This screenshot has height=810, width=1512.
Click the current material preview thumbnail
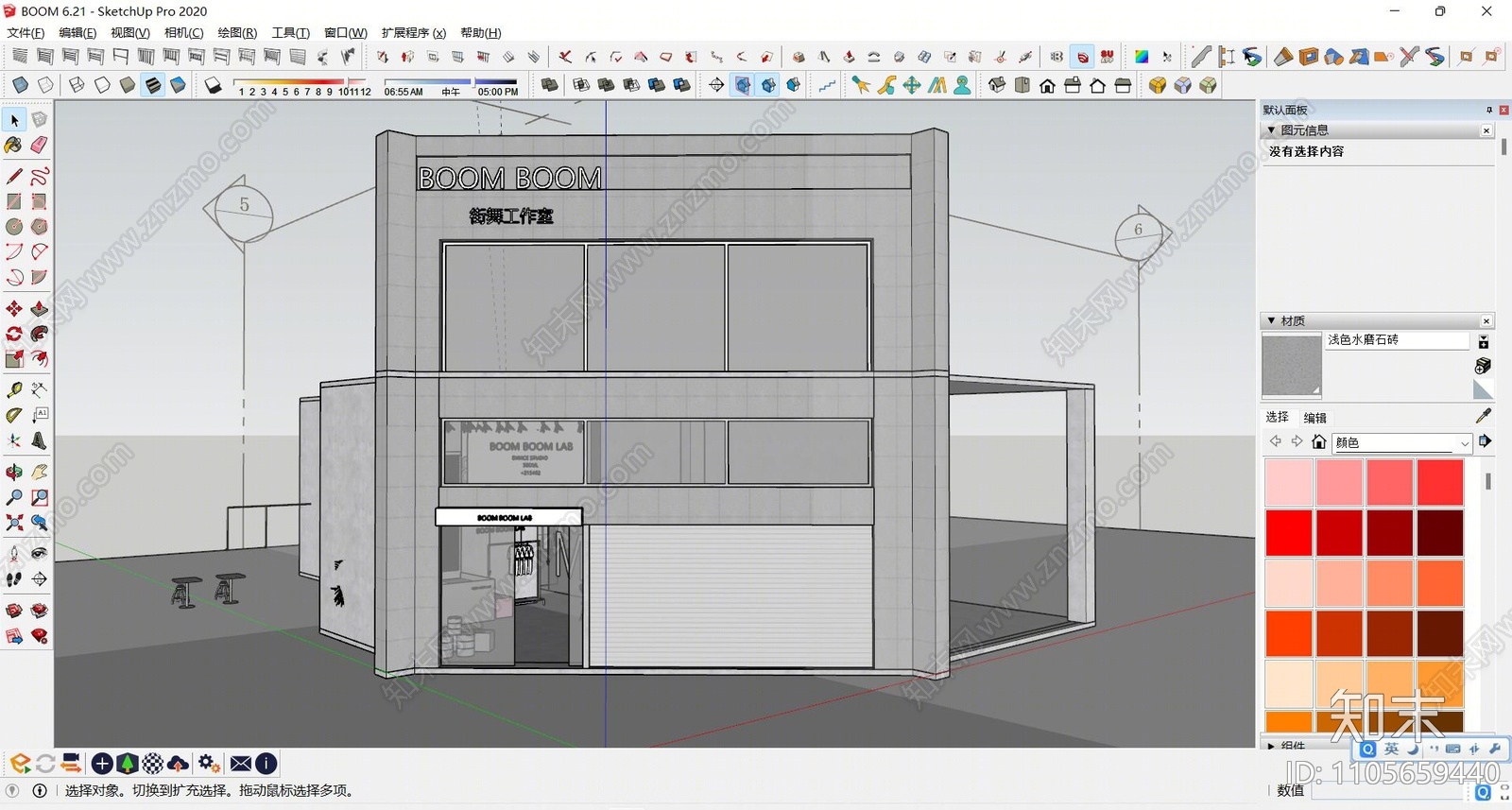pyautogui.click(x=1292, y=365)
